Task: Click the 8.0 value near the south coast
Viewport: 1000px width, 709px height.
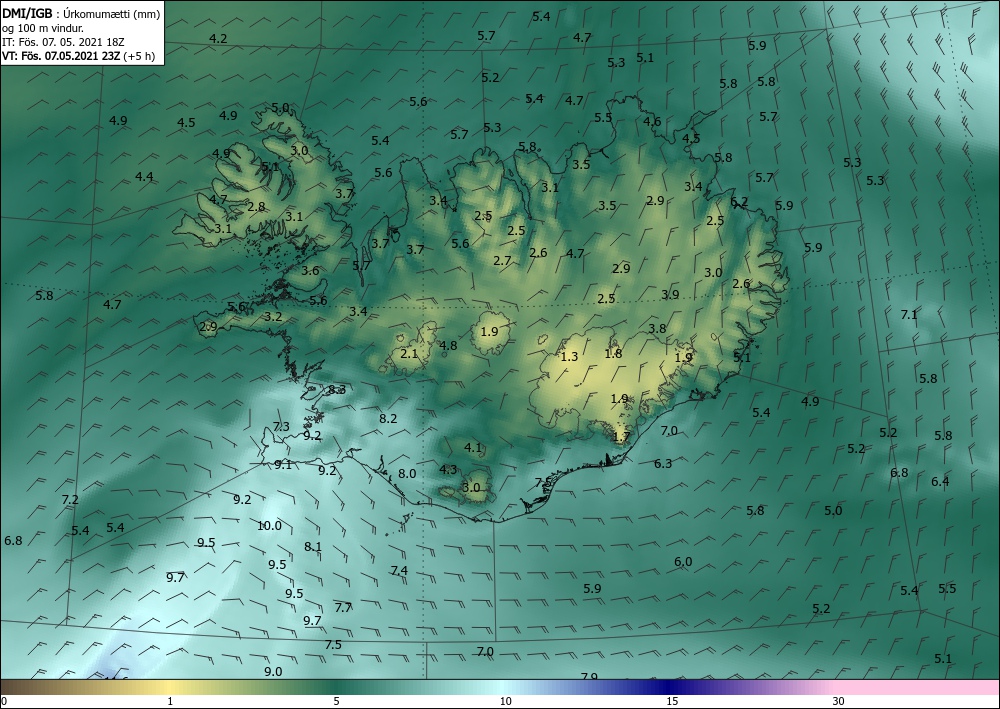Action: (407, 474)
